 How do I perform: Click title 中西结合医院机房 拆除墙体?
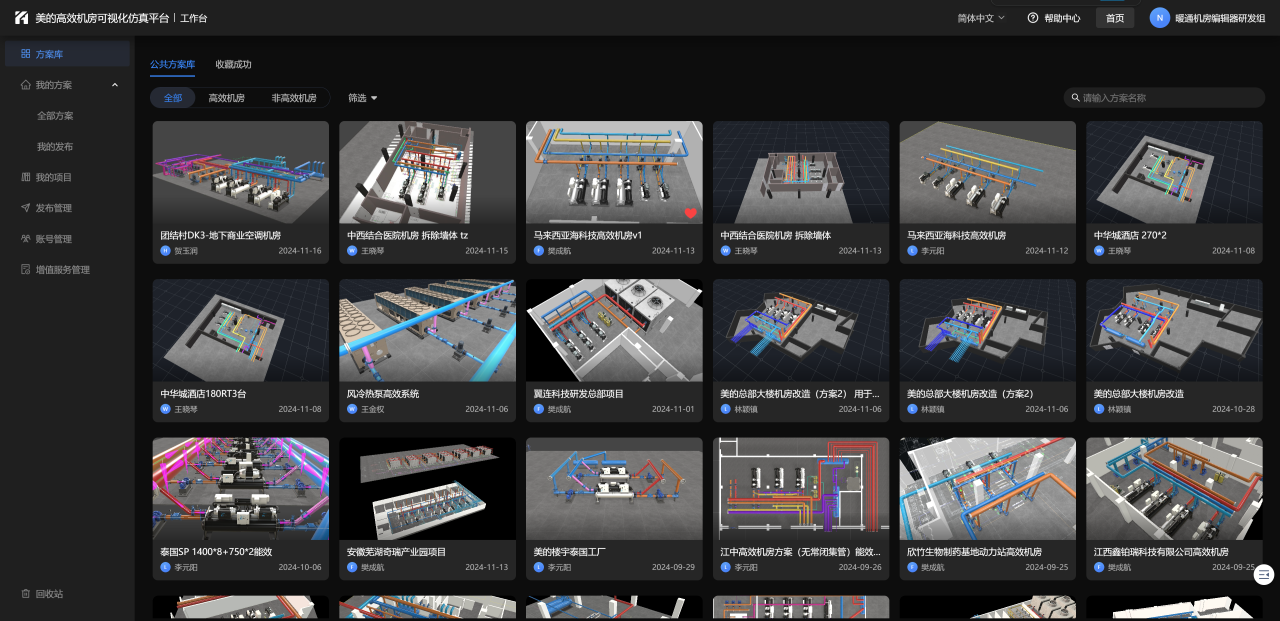(x=776, y=236)
